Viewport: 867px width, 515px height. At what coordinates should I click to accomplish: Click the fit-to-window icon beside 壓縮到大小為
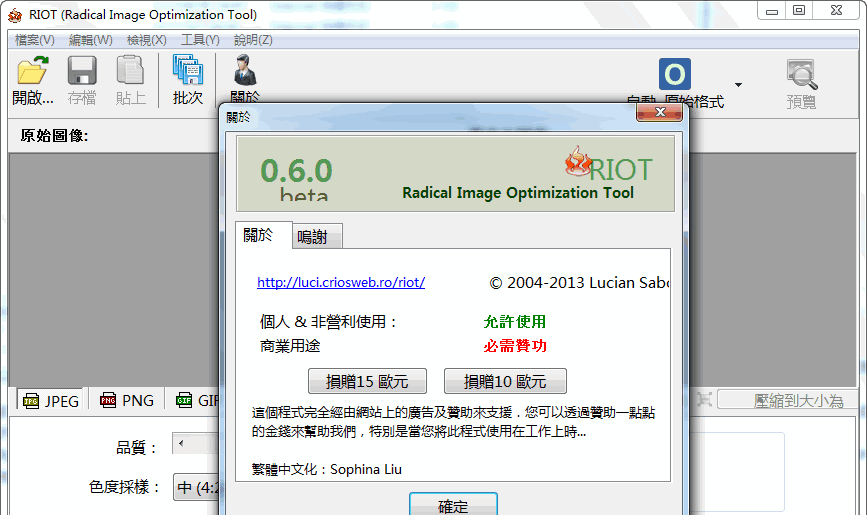pyautogui.click(x=704, y=399)
